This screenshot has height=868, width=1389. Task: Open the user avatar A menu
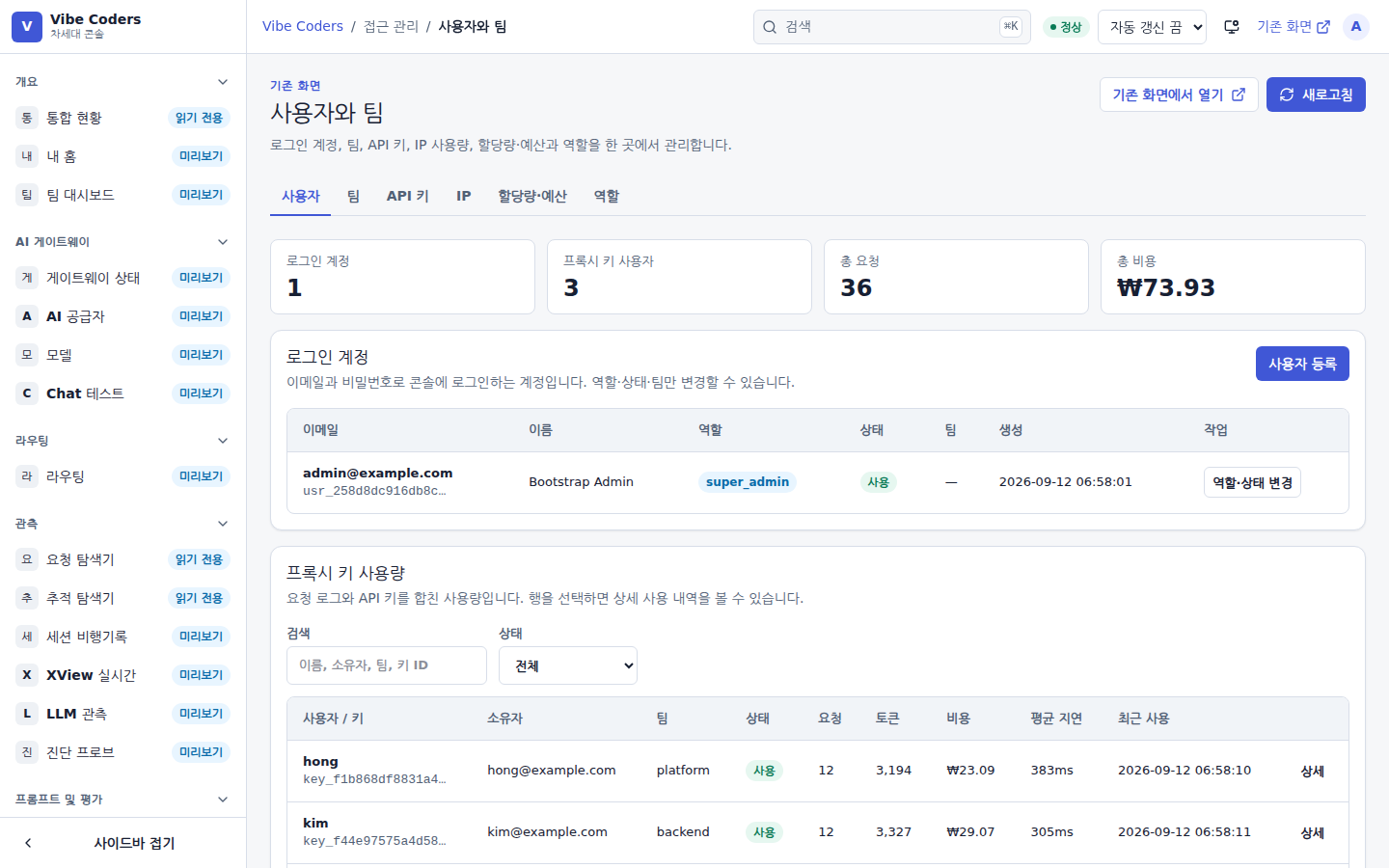click(1356, 27)
